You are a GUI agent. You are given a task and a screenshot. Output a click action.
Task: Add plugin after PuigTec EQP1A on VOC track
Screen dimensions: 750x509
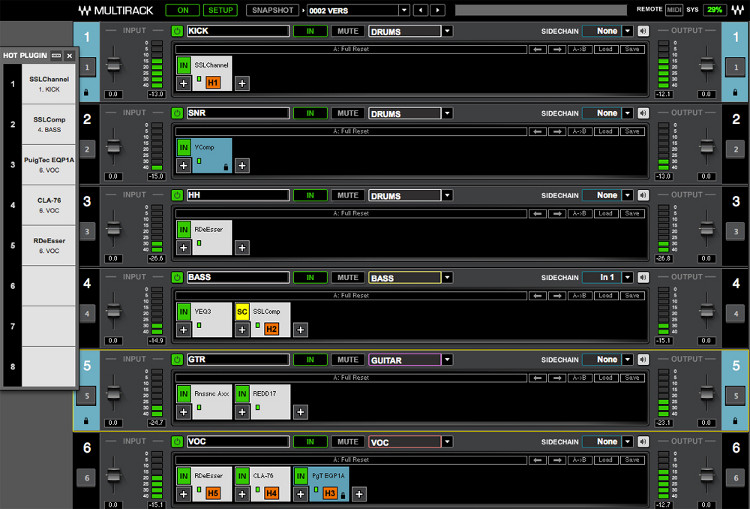tap(359, 494)
